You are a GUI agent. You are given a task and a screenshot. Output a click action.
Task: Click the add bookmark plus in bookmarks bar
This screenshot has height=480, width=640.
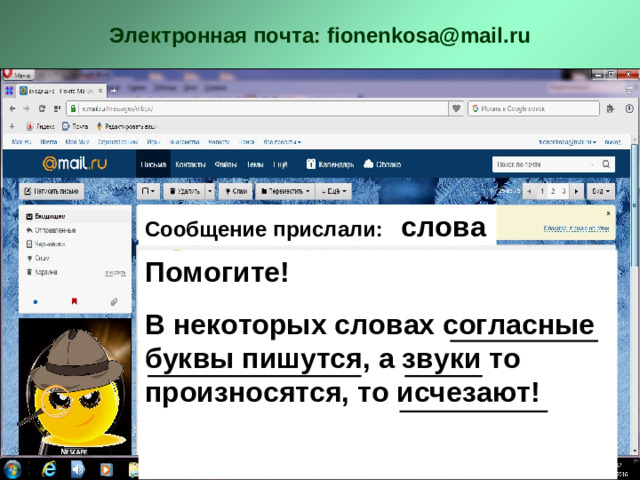[x=12, y=127]
